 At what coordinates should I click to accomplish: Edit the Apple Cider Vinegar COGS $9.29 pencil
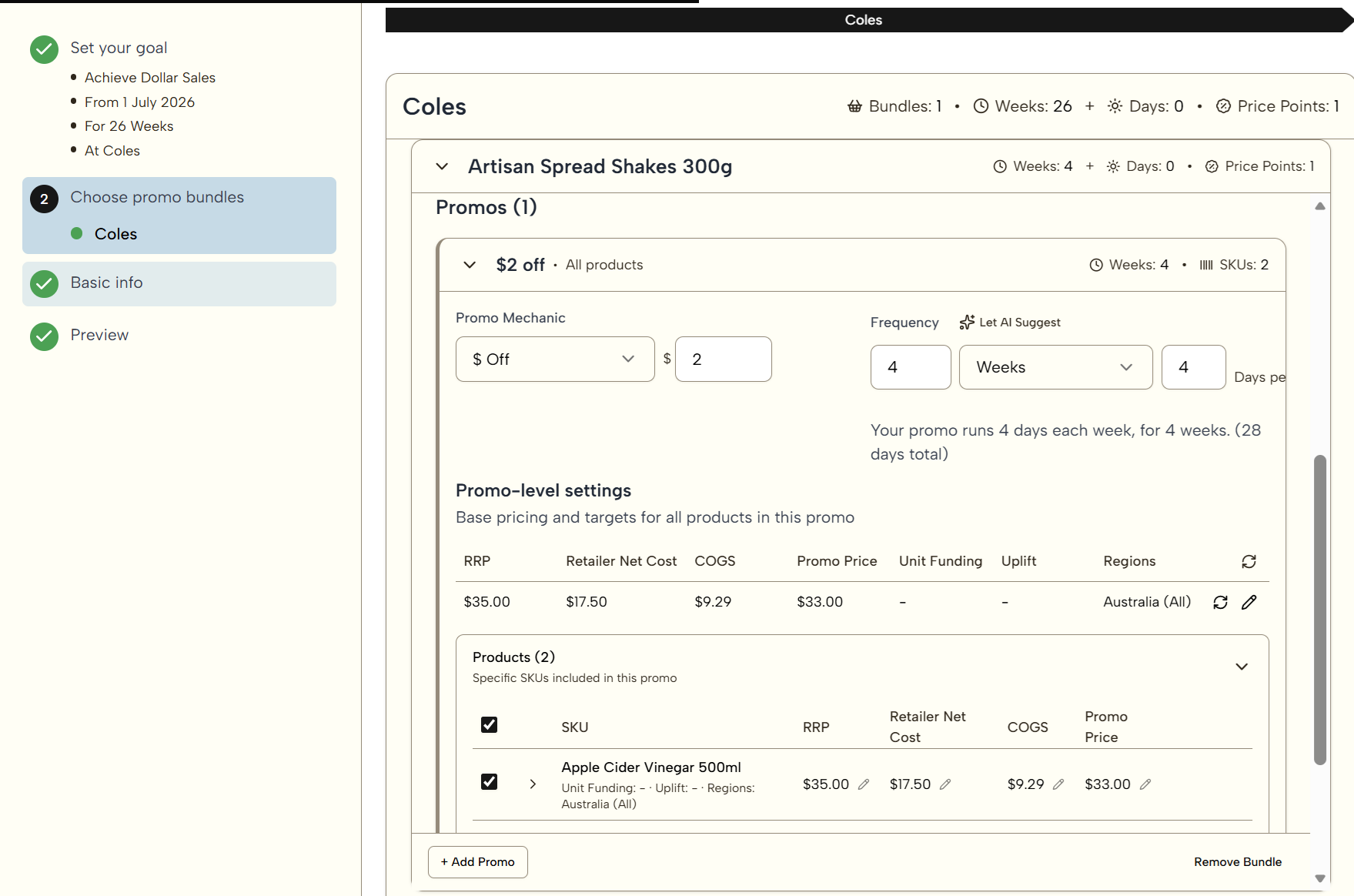click(1058, 784)
